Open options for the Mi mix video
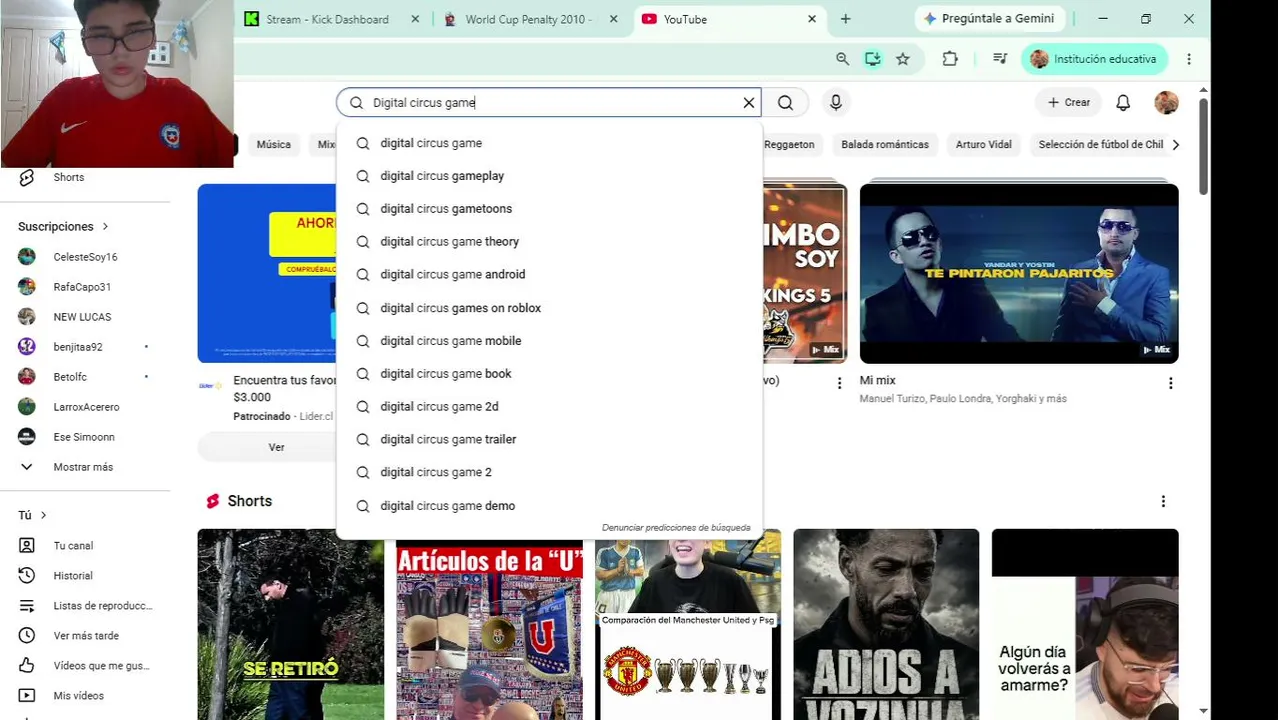The height and width of the screenshot is (720, 1278). (1170, 383)
